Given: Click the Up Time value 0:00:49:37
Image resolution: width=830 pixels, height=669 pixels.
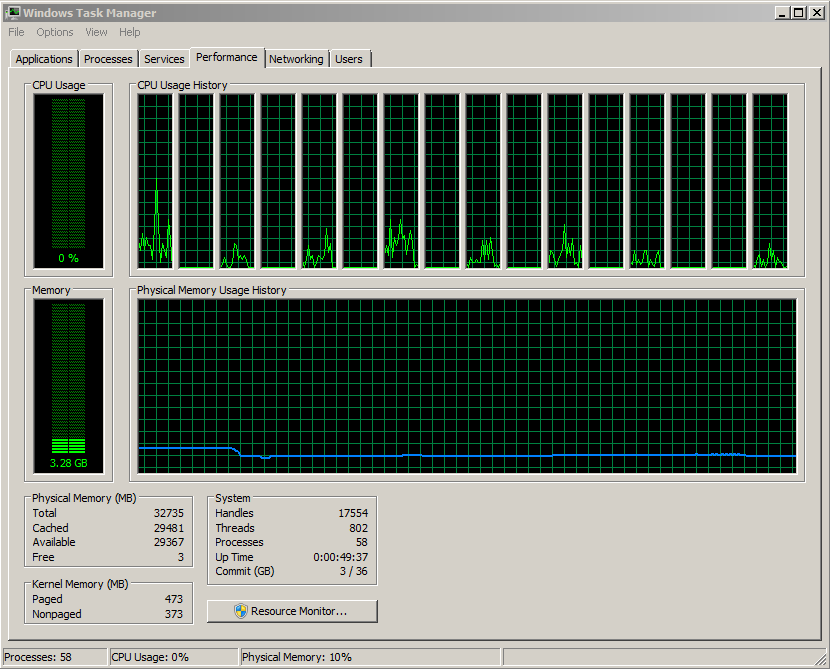Looking at the screenshot, I should (x=340, y=557).
